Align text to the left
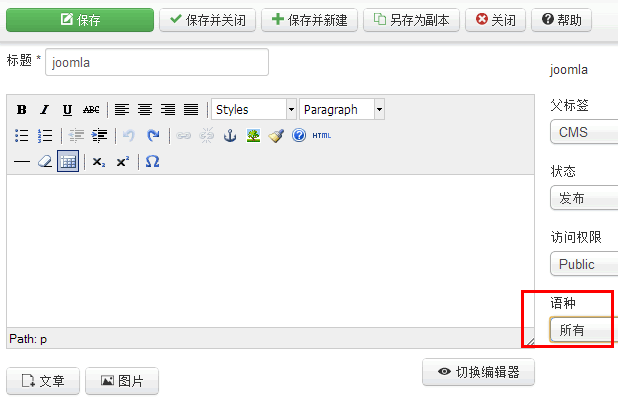The height and width of the screenshot is (399, 618). click(x=122, y=110)
